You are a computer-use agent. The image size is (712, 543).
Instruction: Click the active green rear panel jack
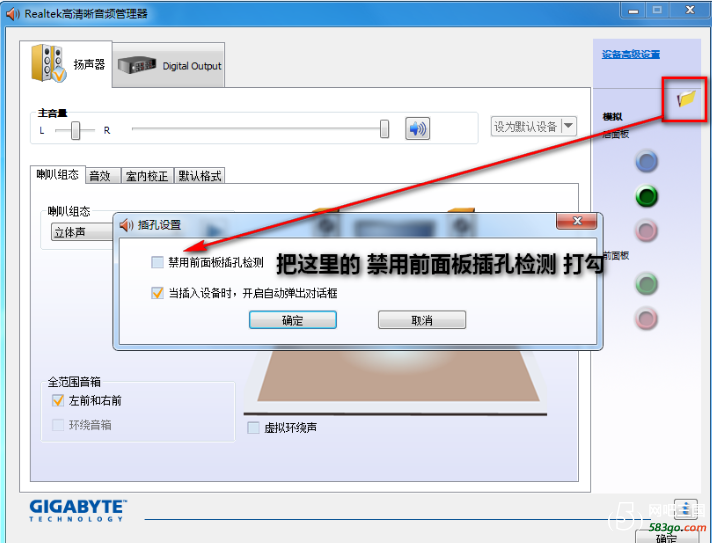(646, 197)
